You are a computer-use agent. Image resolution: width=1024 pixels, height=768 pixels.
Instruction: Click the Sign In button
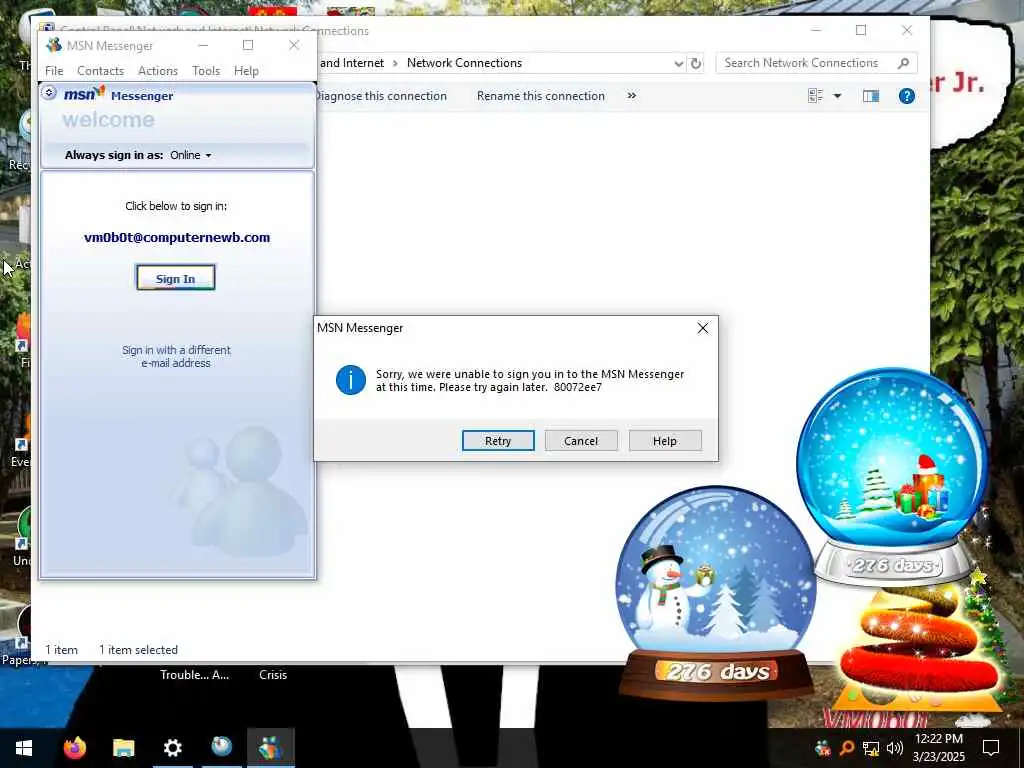click(176, 278)
